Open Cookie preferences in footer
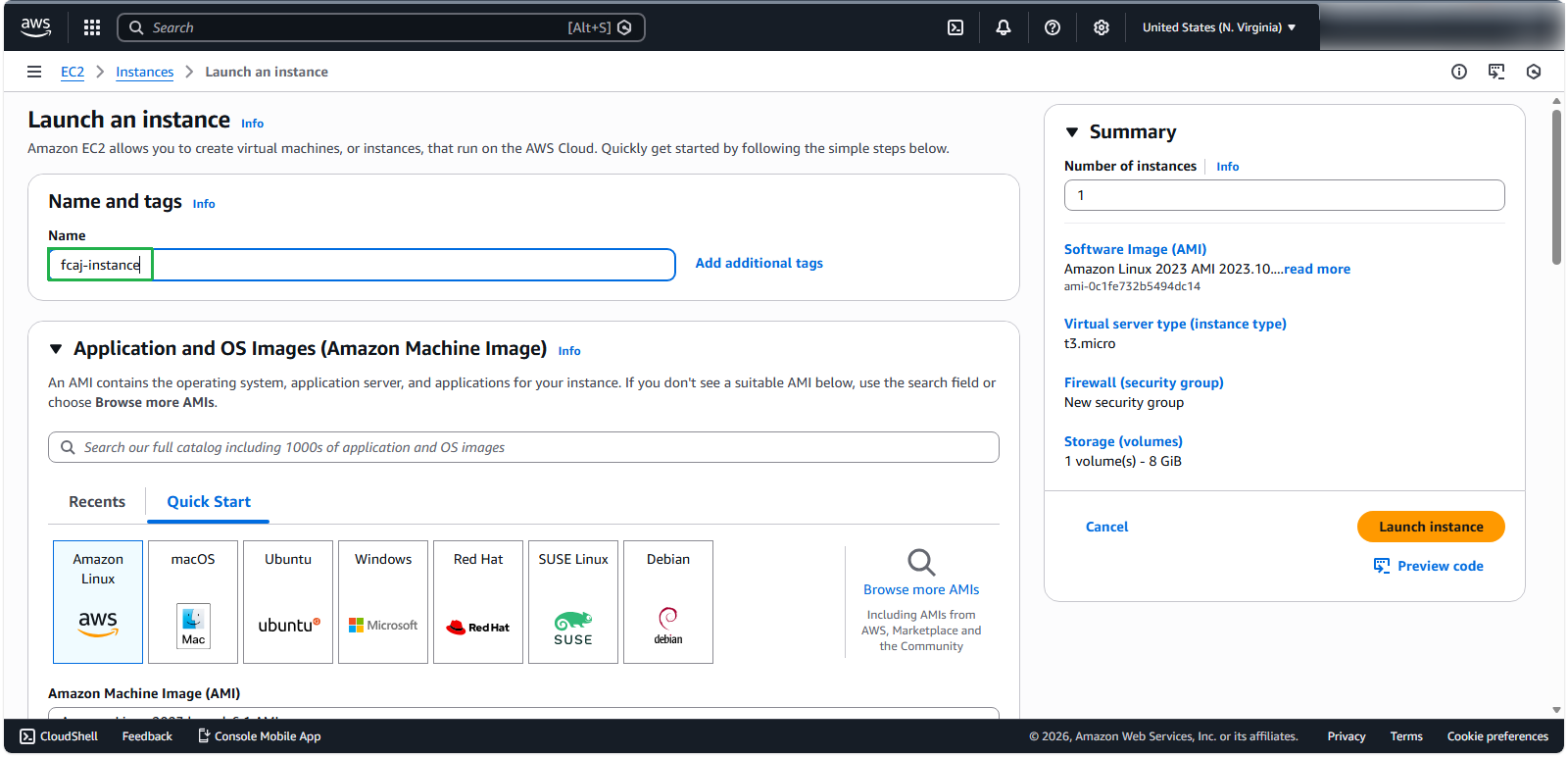The width and height of the screenshot is (1568, 757). (x=1497, y=736)
